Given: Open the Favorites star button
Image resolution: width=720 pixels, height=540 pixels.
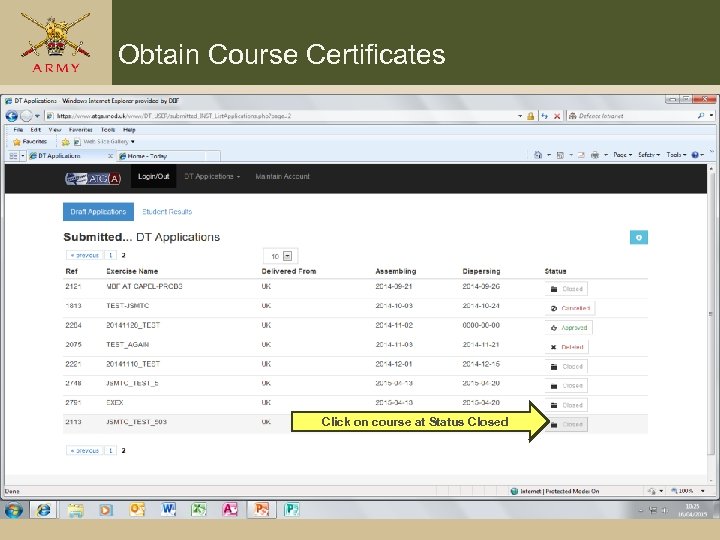Looking at the screenshot, I should (x=30, y=142).
